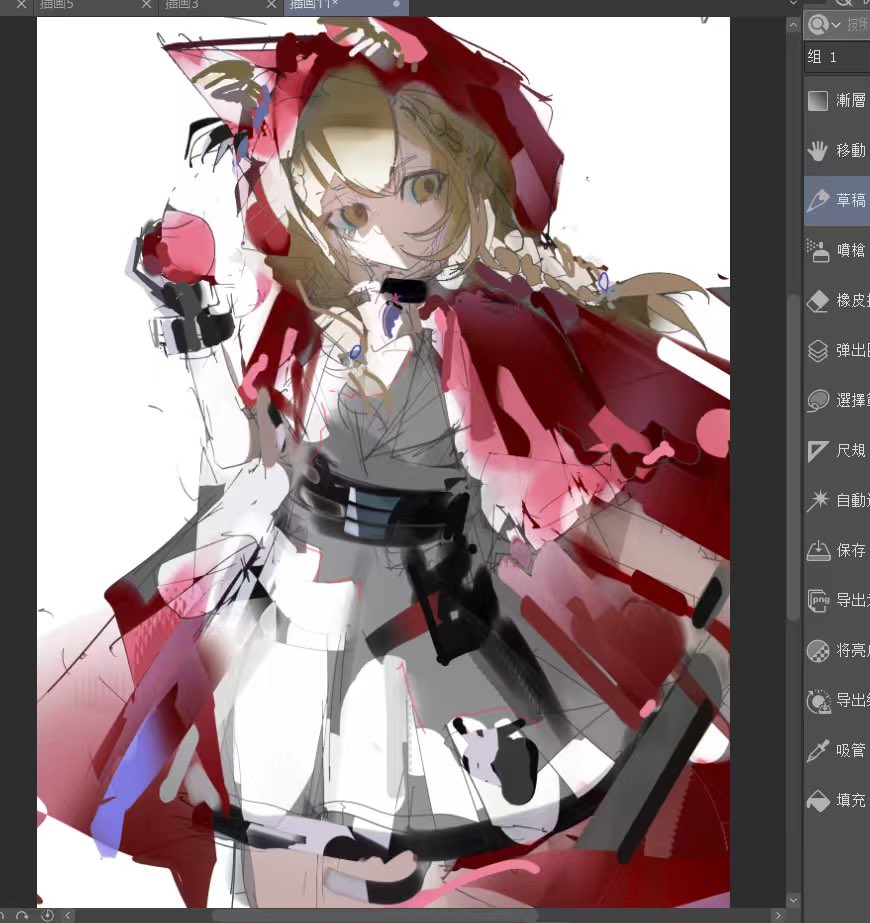This screenshot has height=923, width=870.
Task: Click the canvas horizontal scrollbar thumb
Action: pyautogui.click(x=375, y=916)
